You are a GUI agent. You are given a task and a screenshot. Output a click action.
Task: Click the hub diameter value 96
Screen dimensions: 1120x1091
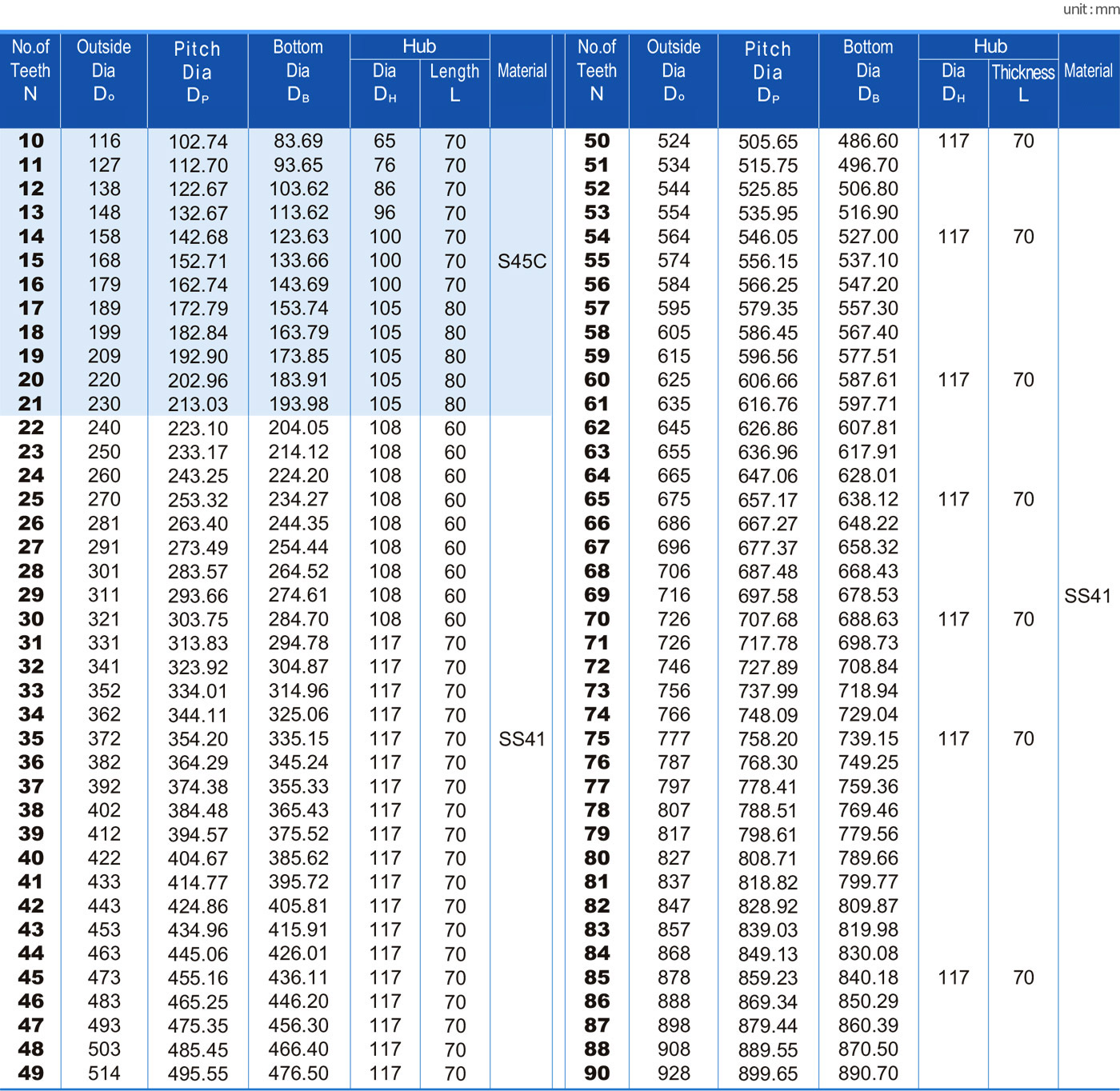385,212
